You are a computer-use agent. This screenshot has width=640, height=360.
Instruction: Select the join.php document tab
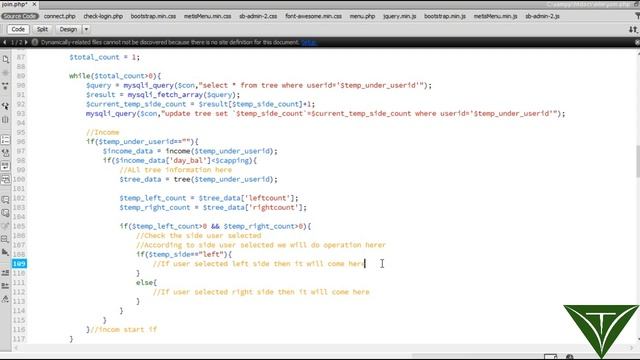coord(15,4)
